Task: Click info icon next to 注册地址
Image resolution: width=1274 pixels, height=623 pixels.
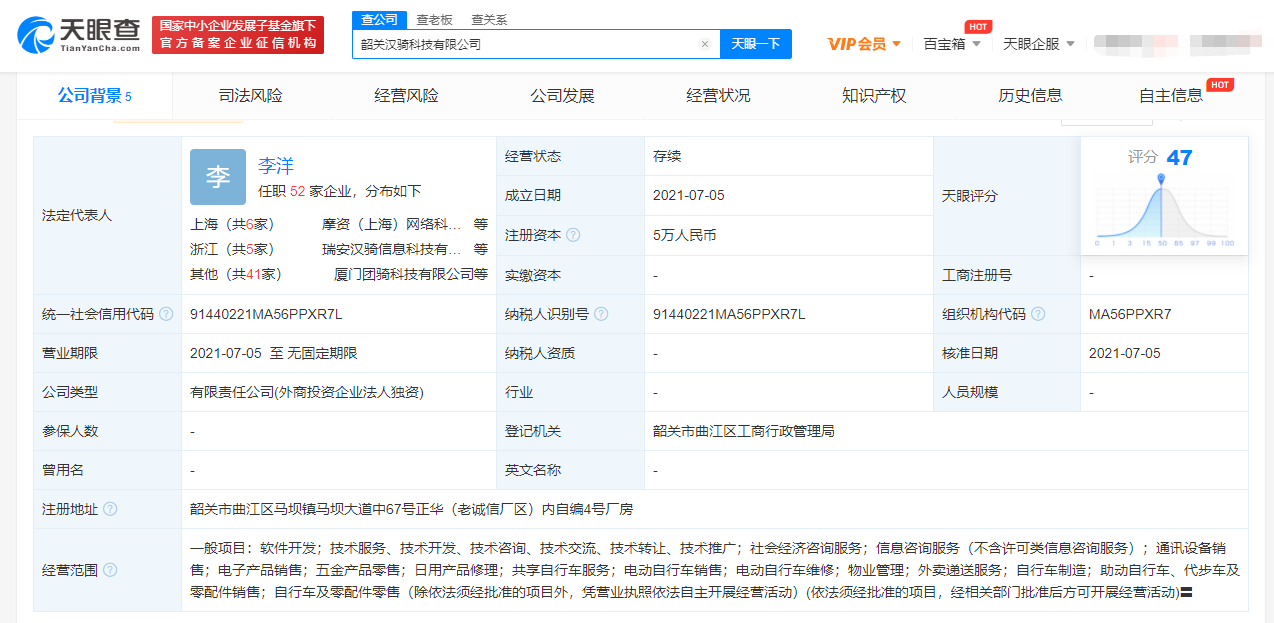Action: tap(110, 509)
